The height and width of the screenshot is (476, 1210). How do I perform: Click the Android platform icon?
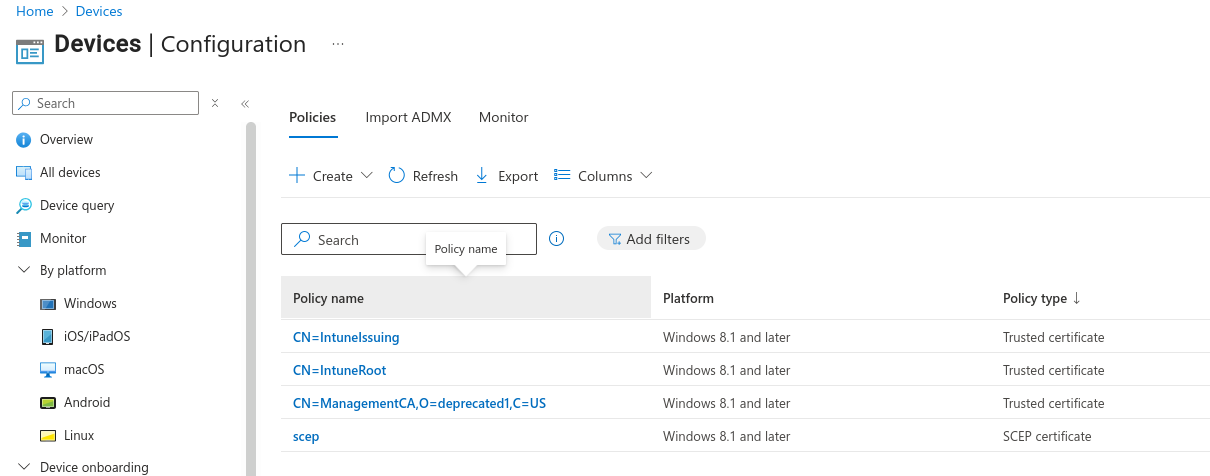[x=48, y=403]
